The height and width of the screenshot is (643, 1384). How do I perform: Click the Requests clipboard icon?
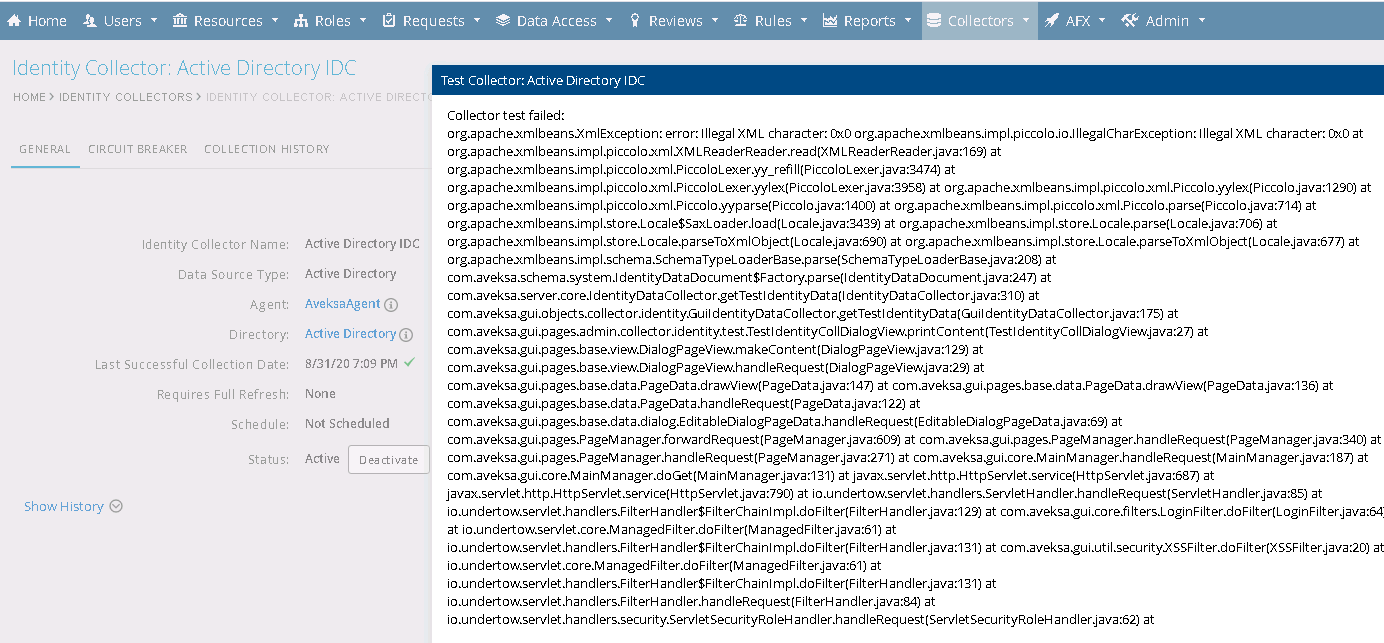[389, 21]
